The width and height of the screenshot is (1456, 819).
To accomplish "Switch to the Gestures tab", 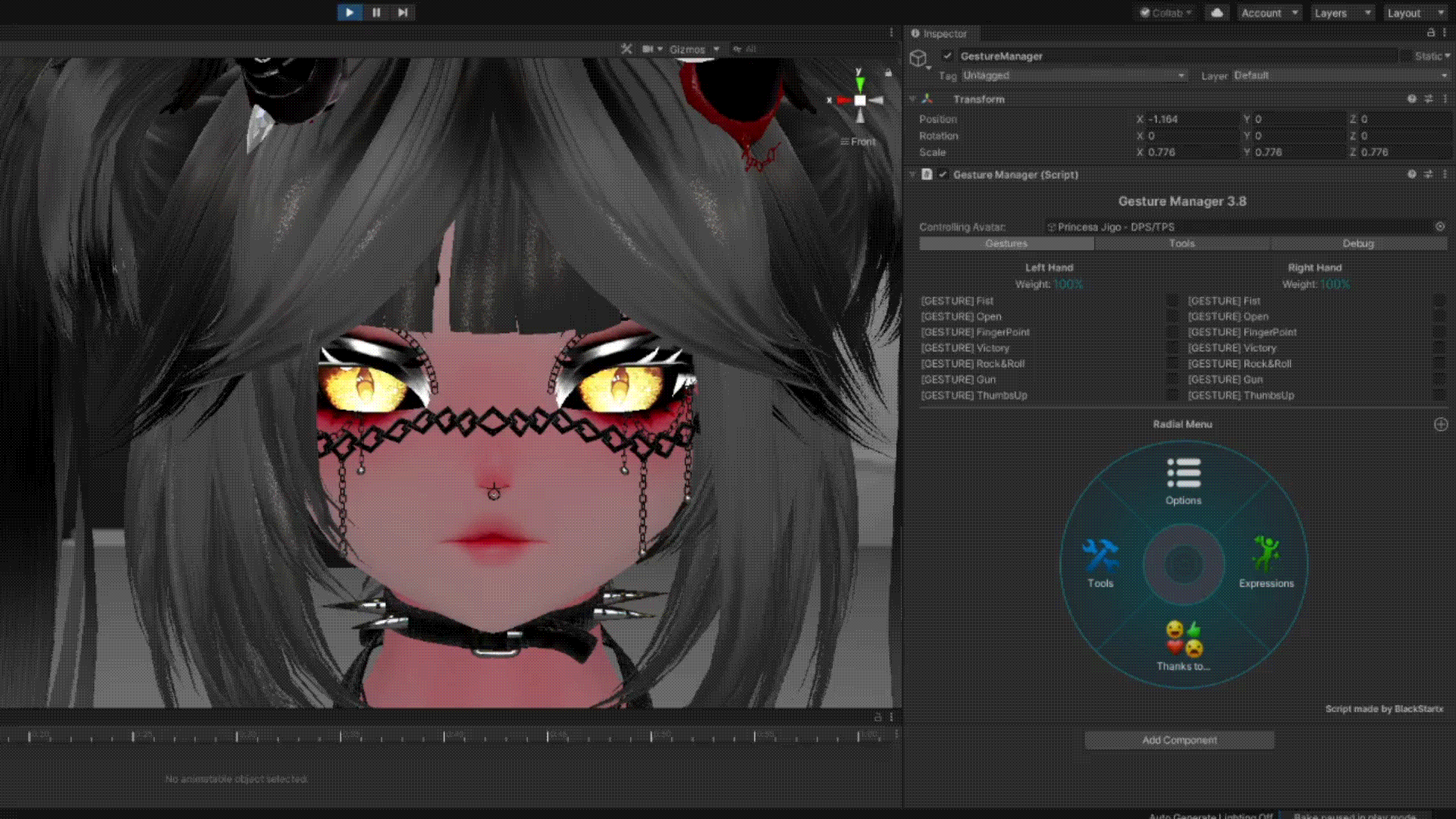I will (x=1006, y=243).
